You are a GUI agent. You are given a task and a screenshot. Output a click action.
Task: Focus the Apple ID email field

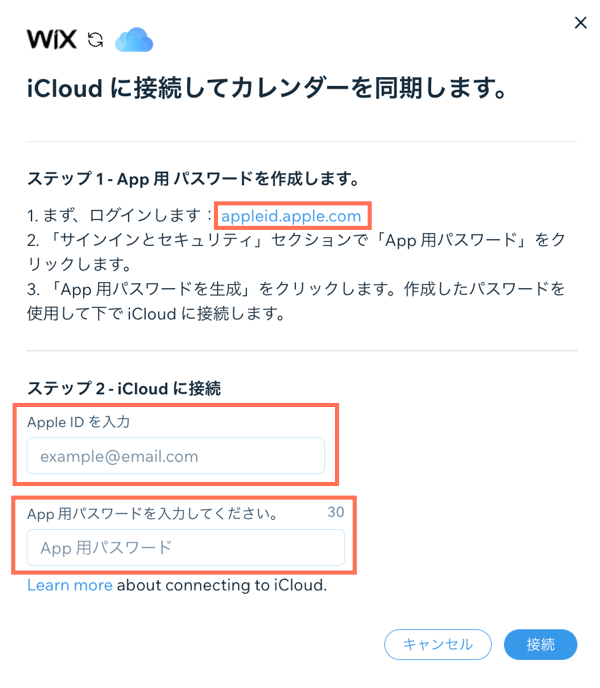click(x=176, y=456)
